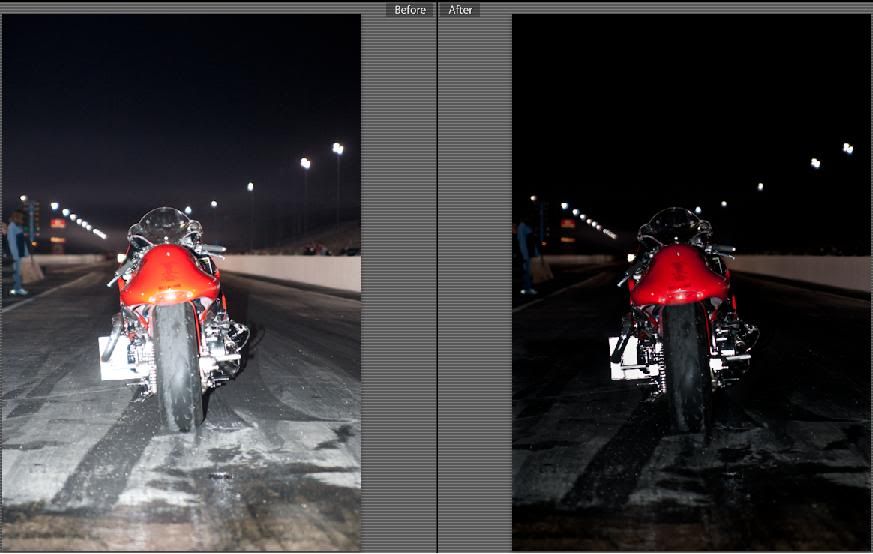Select the After photo preview
This screenshot has height=554, width=873.
pyautogui.click(x=691, y=282)
